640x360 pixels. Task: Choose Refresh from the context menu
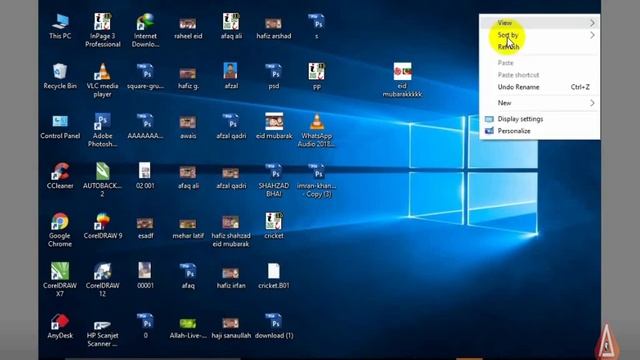click(540, 47)
